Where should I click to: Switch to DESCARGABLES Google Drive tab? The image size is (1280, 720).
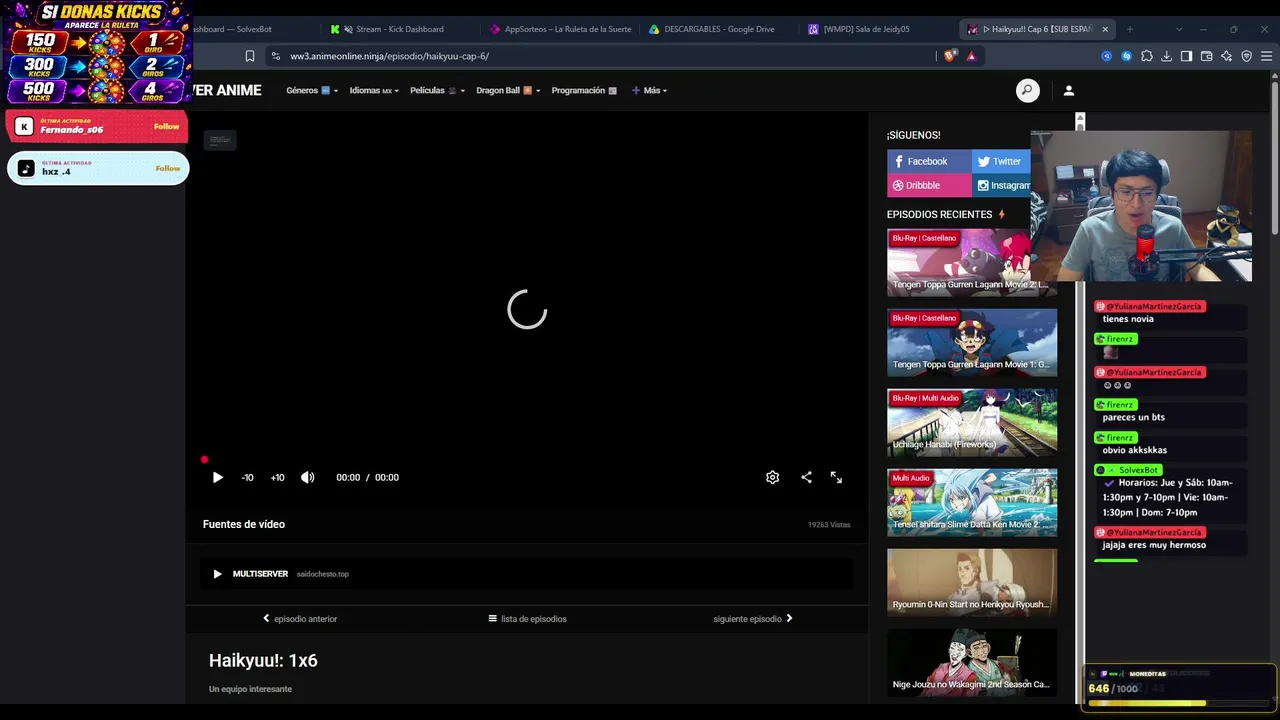pos(720,29)
